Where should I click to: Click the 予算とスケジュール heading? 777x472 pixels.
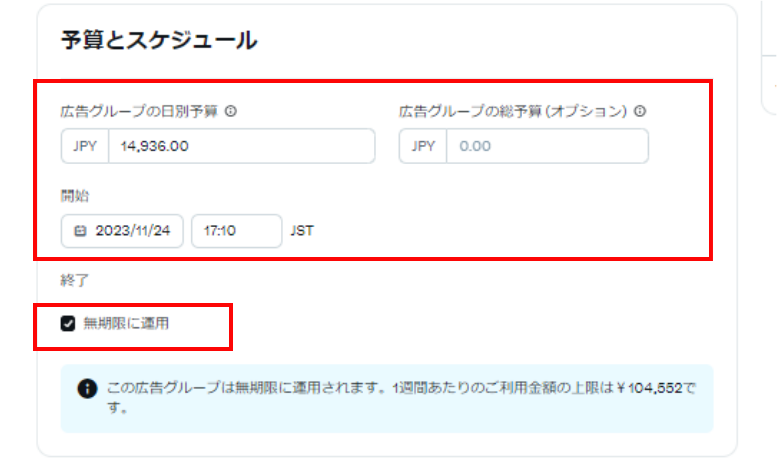159,40
